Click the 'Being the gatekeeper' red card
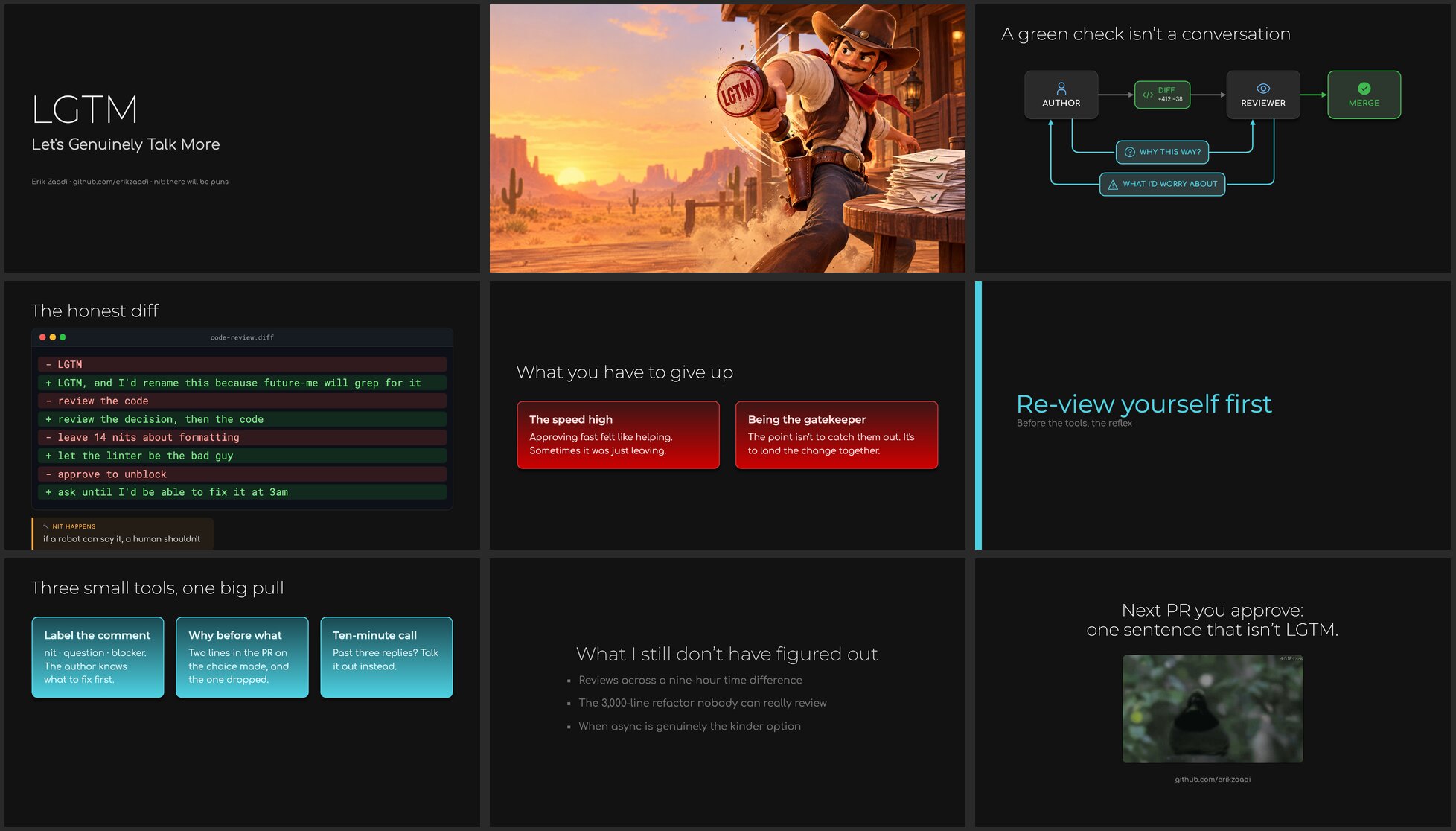Viewport: 1456px width, 831px height. pyautogui.click(x=837, y=435)
